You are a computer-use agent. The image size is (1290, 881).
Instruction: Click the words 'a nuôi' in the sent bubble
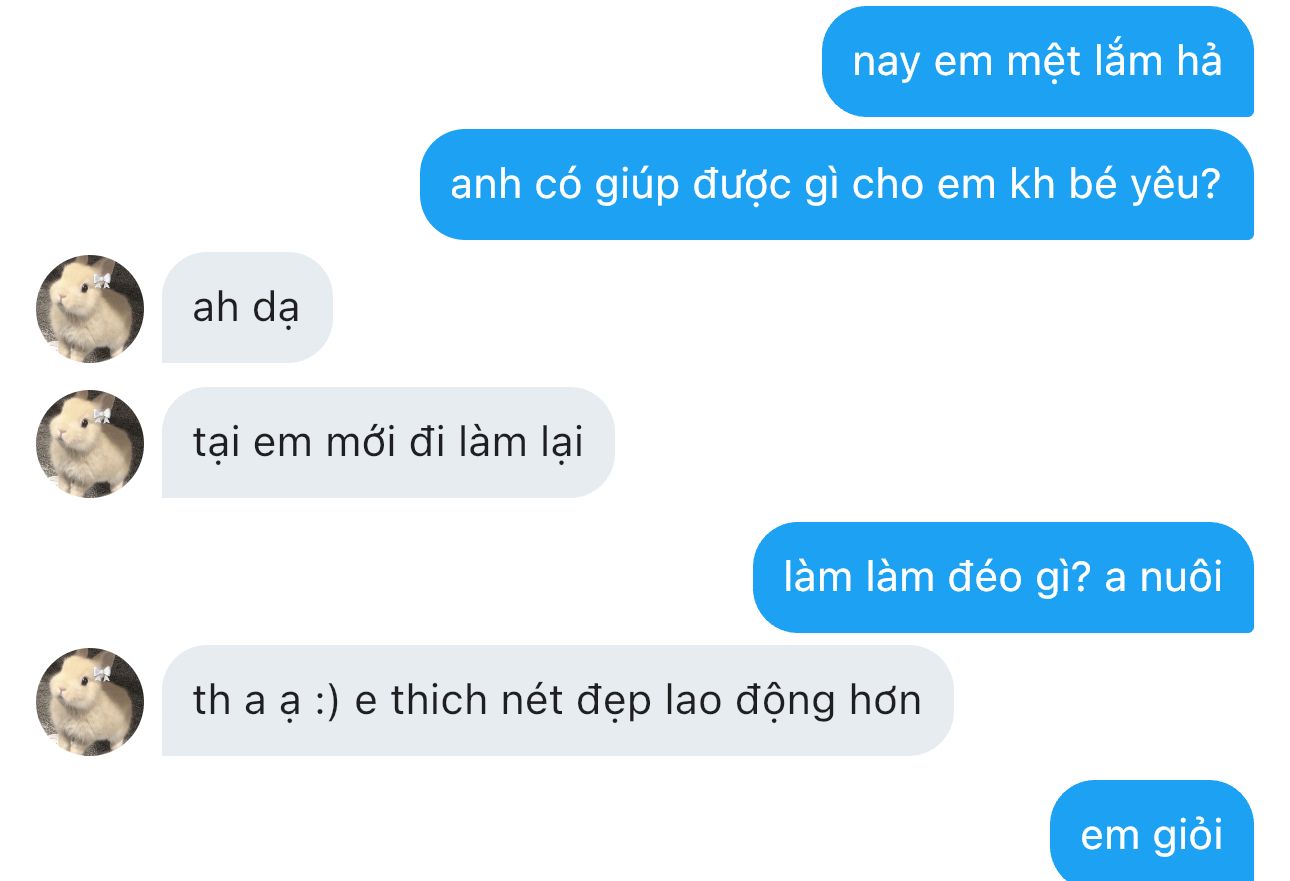pos(1163,578)
